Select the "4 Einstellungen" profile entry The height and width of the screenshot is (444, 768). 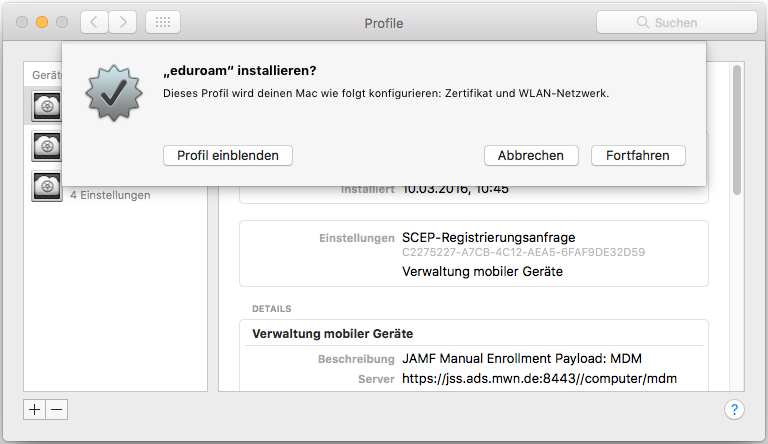click(x=110, y=195)
